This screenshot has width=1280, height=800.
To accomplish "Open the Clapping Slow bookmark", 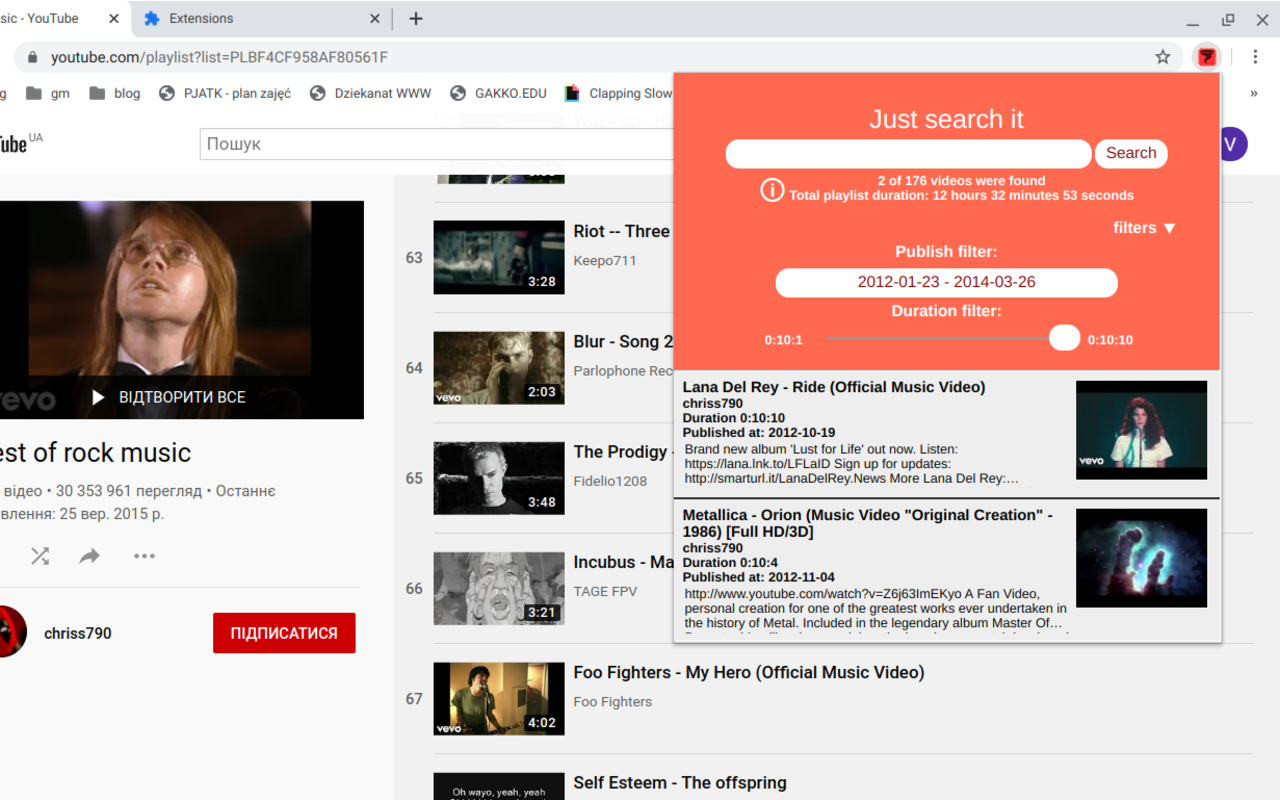I will 618,93.
